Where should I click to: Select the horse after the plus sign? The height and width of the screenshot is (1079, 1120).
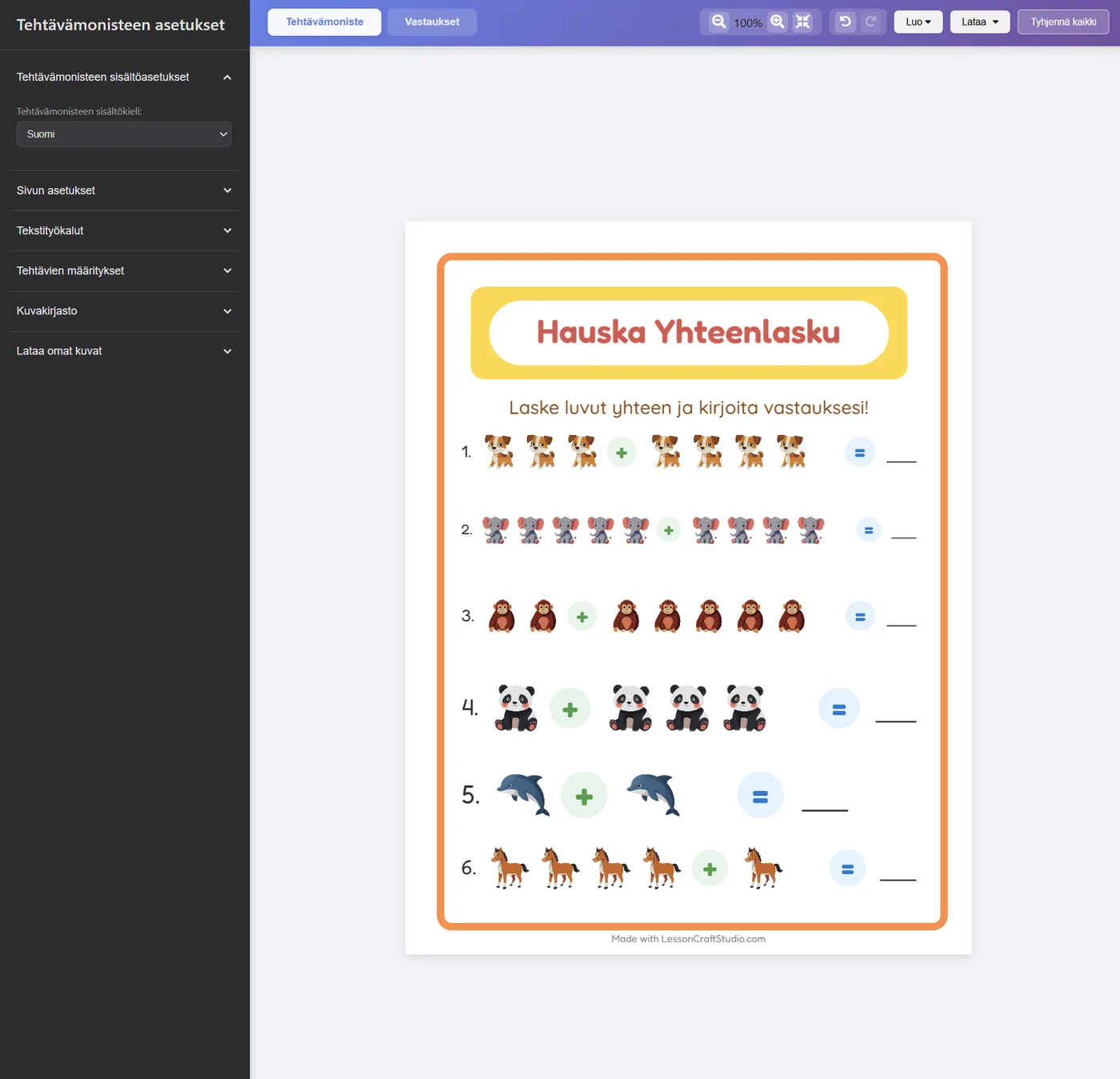[x=763, y=868]
